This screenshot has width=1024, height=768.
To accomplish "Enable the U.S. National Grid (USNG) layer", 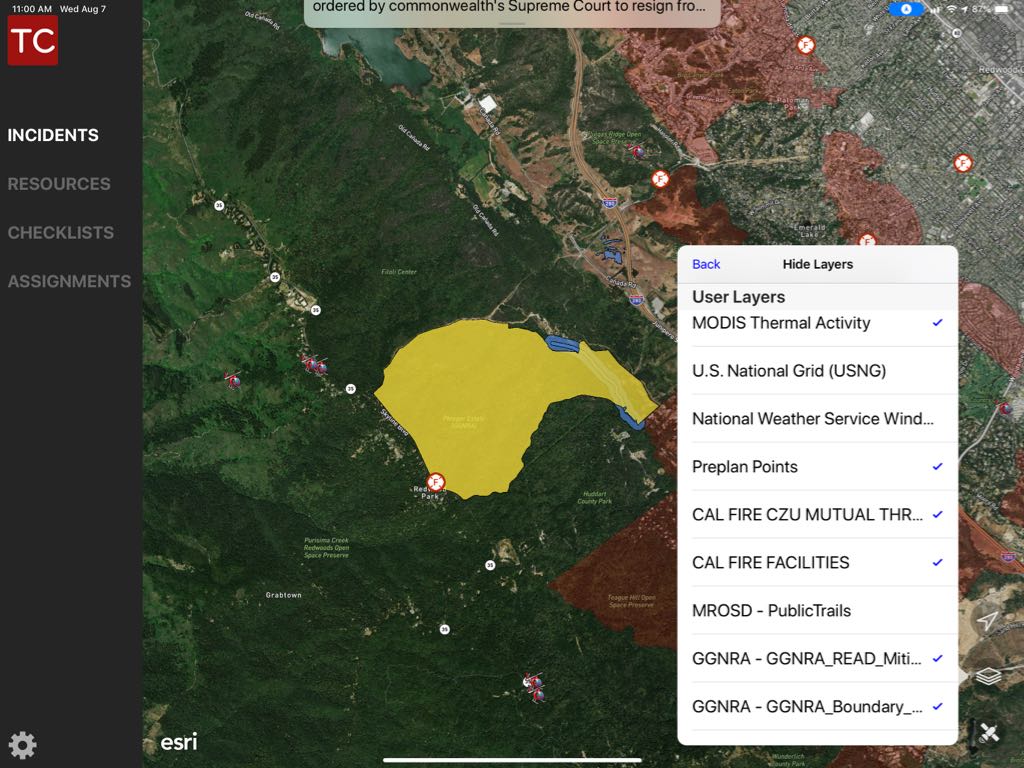I will click(x=817, y=371).
